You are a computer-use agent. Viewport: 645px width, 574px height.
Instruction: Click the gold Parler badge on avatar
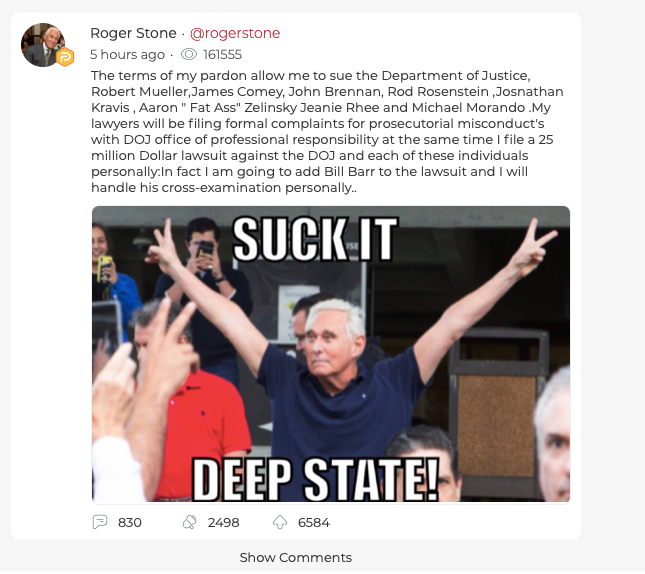tap(65, 57)
